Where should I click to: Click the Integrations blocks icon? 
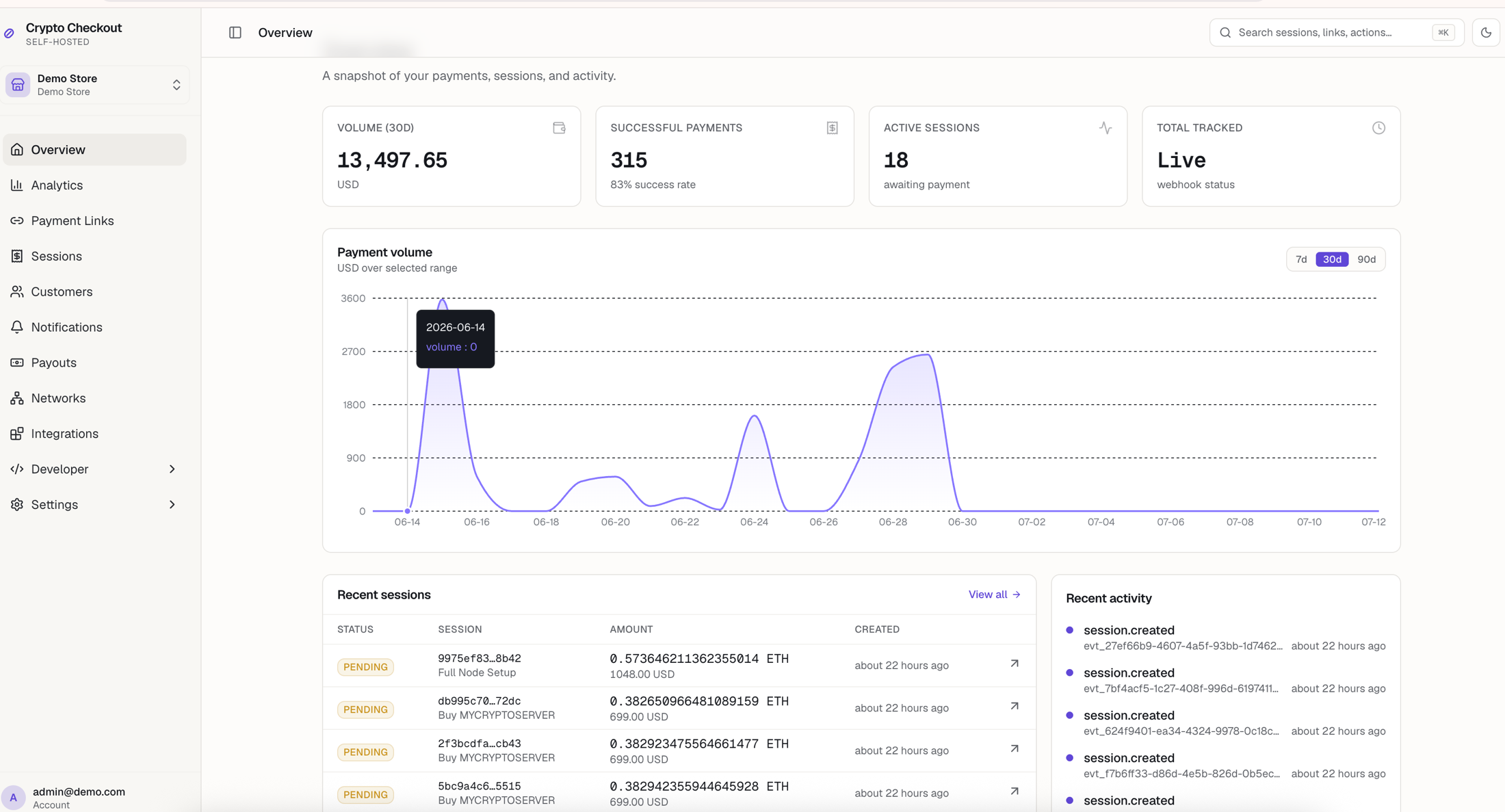(x=17, y=434)
